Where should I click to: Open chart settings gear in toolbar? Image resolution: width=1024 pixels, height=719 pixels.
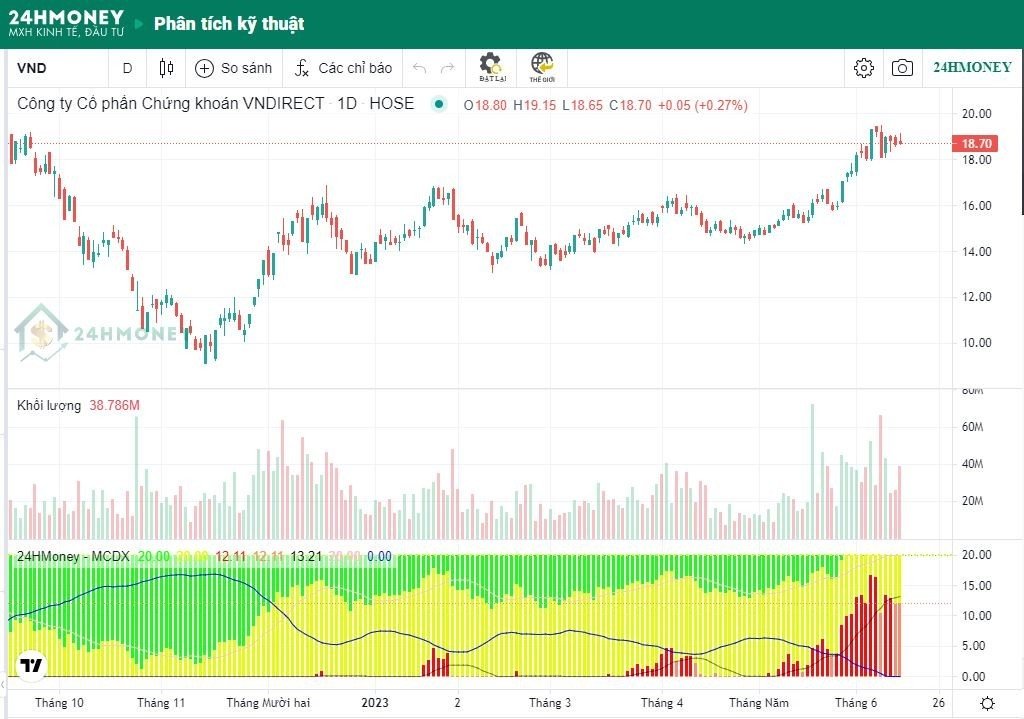coord(863,67)
